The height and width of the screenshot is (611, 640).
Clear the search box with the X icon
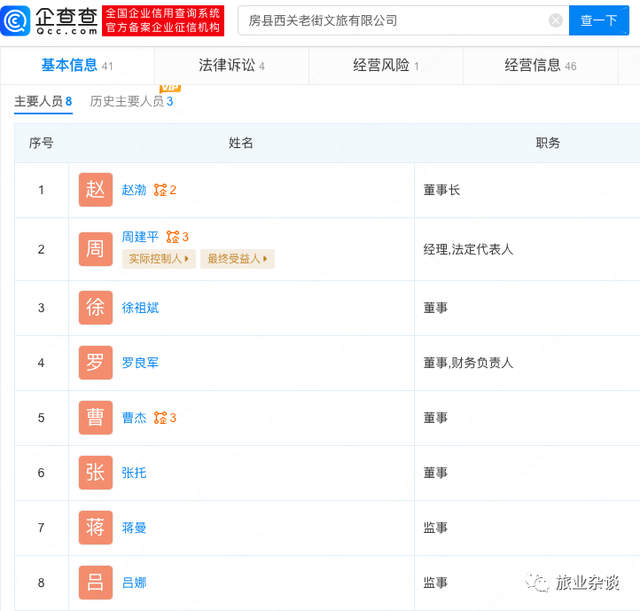[x=556, y=20]
